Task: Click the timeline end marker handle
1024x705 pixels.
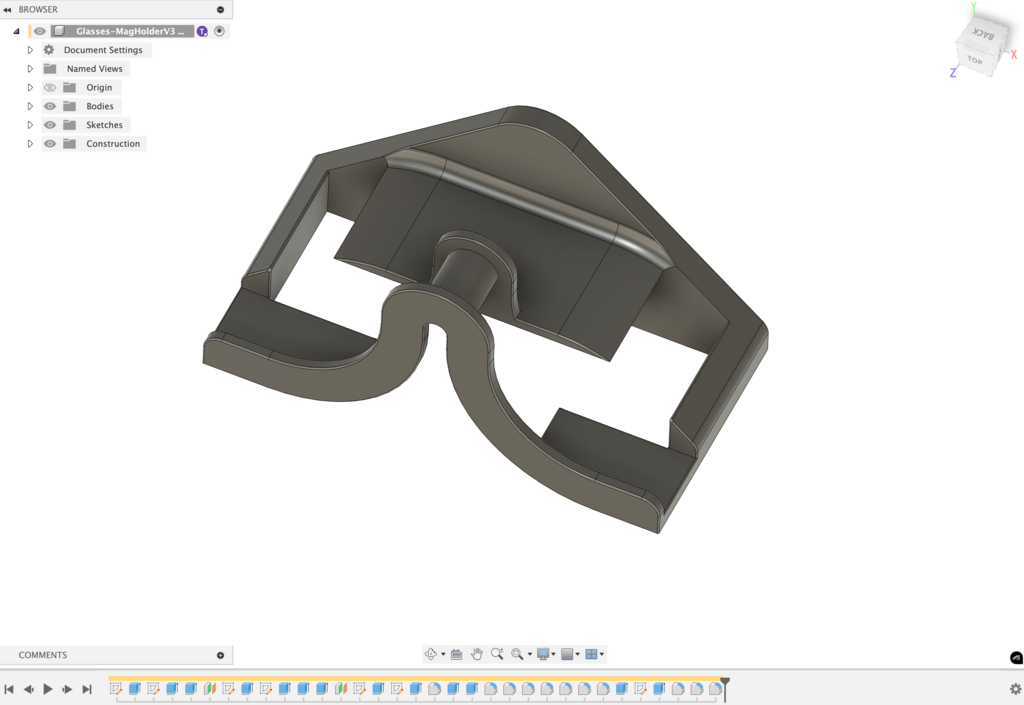Action: (x=725, y=683)
